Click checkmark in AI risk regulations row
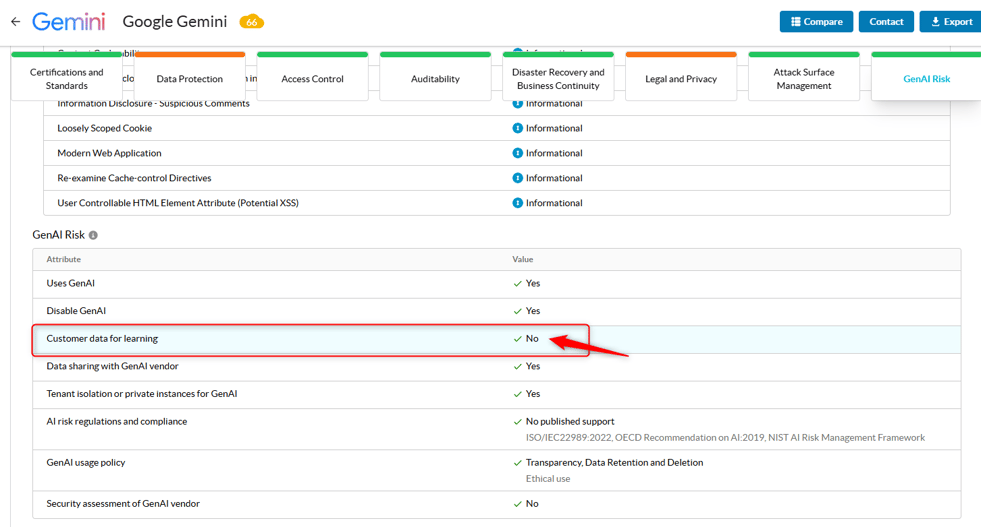The width and height of the screenshot is (981, 527). pyautogui.click(x=517, y=422)
